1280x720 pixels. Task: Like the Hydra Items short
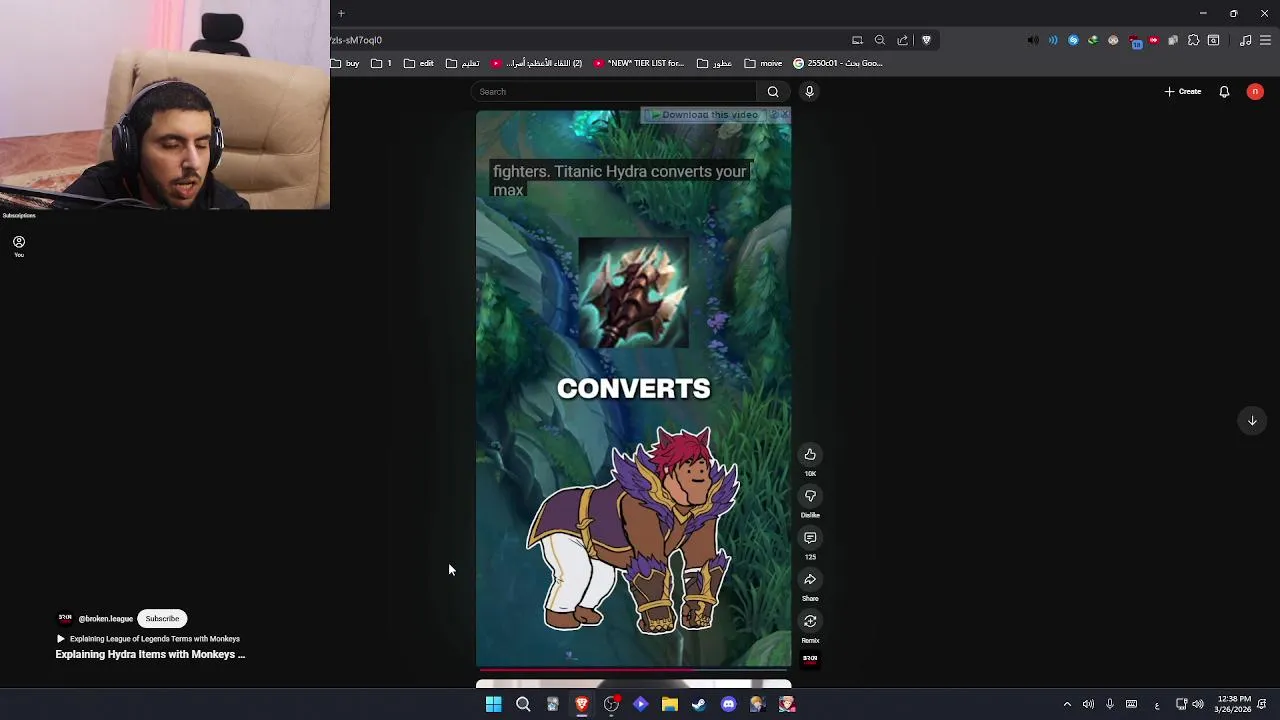click(x=810, y=454)
